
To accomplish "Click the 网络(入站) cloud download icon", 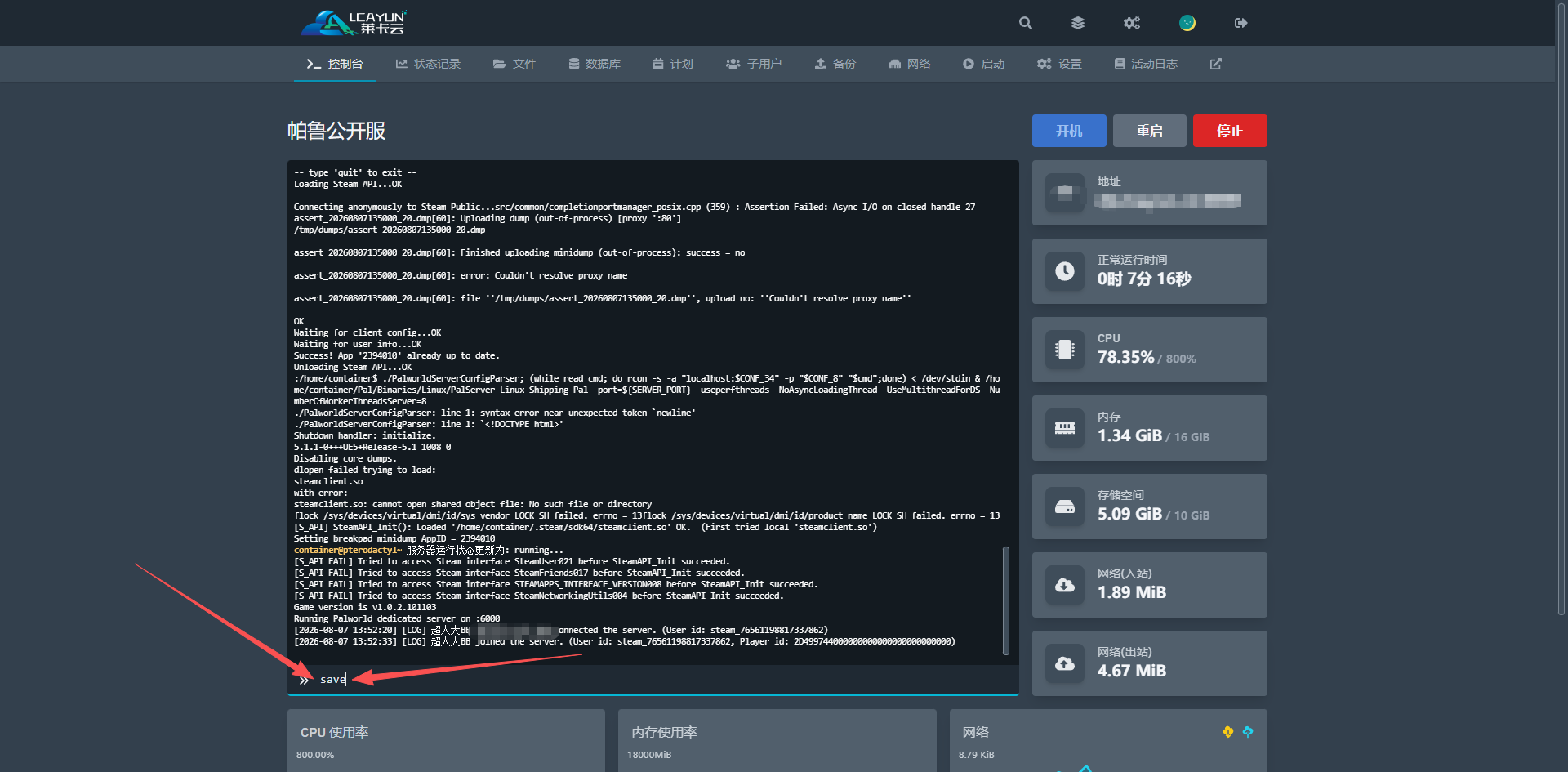I will (1065, 585).
